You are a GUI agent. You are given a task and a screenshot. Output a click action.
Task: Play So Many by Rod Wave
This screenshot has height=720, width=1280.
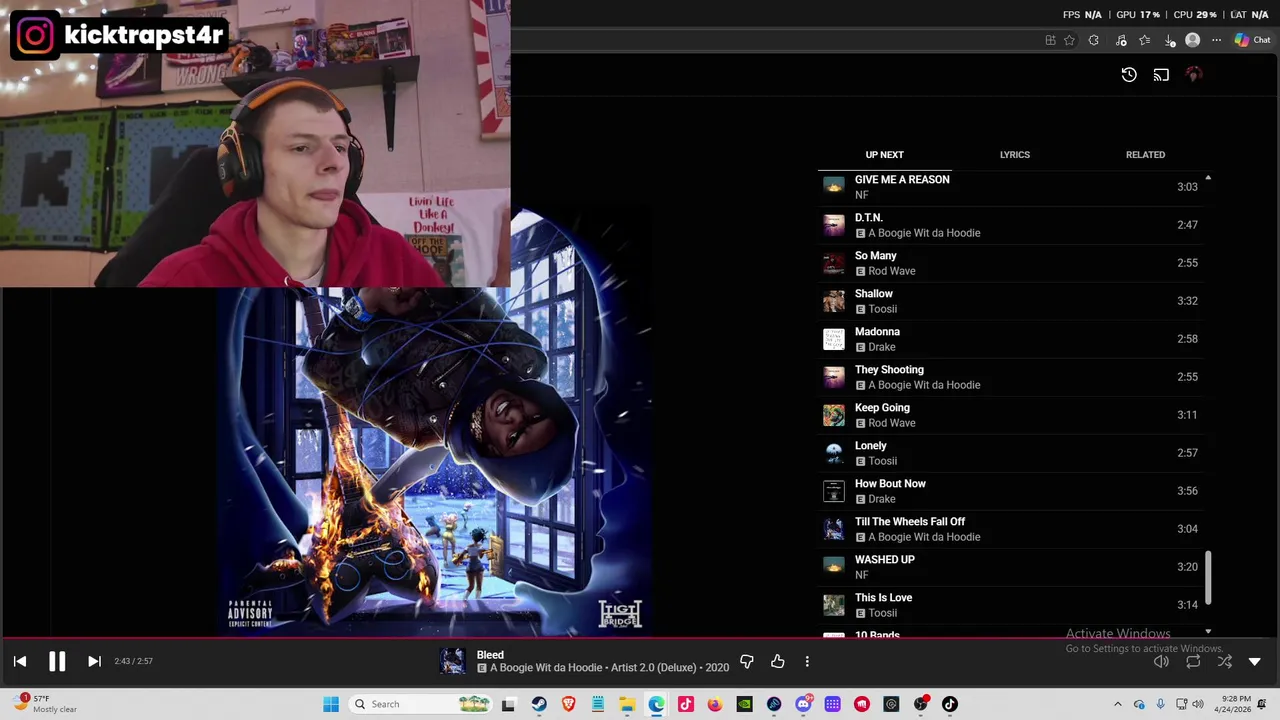(1010, 263)
